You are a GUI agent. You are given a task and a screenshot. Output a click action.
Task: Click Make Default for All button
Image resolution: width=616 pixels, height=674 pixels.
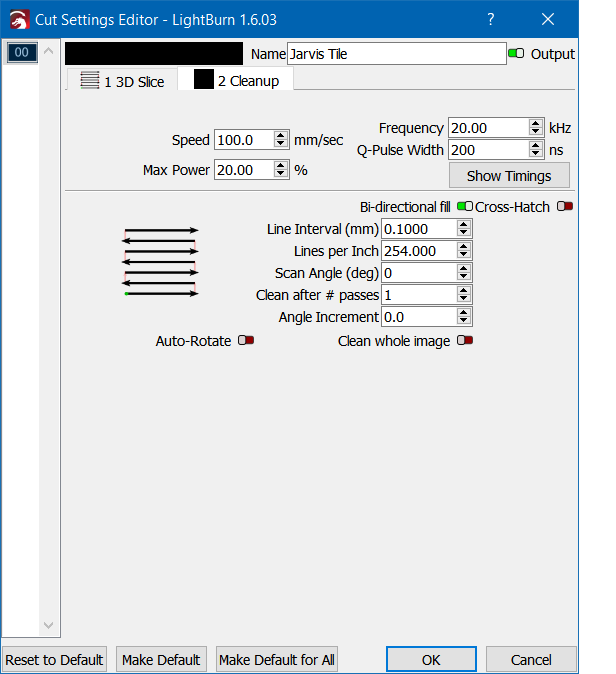pyautogui.click(x=277, y=659)
